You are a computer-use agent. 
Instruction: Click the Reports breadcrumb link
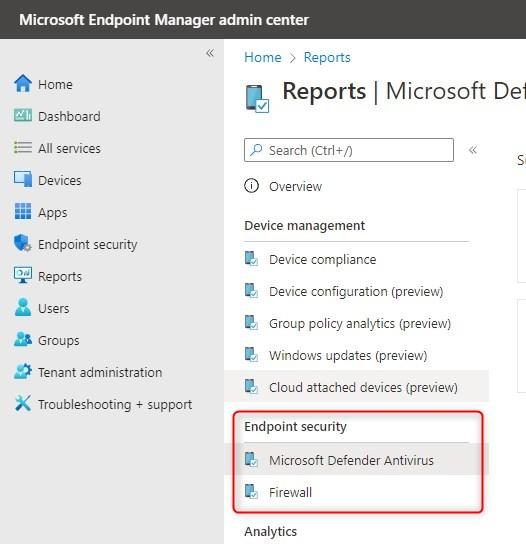pyautogui.click(x=327, y=57)
